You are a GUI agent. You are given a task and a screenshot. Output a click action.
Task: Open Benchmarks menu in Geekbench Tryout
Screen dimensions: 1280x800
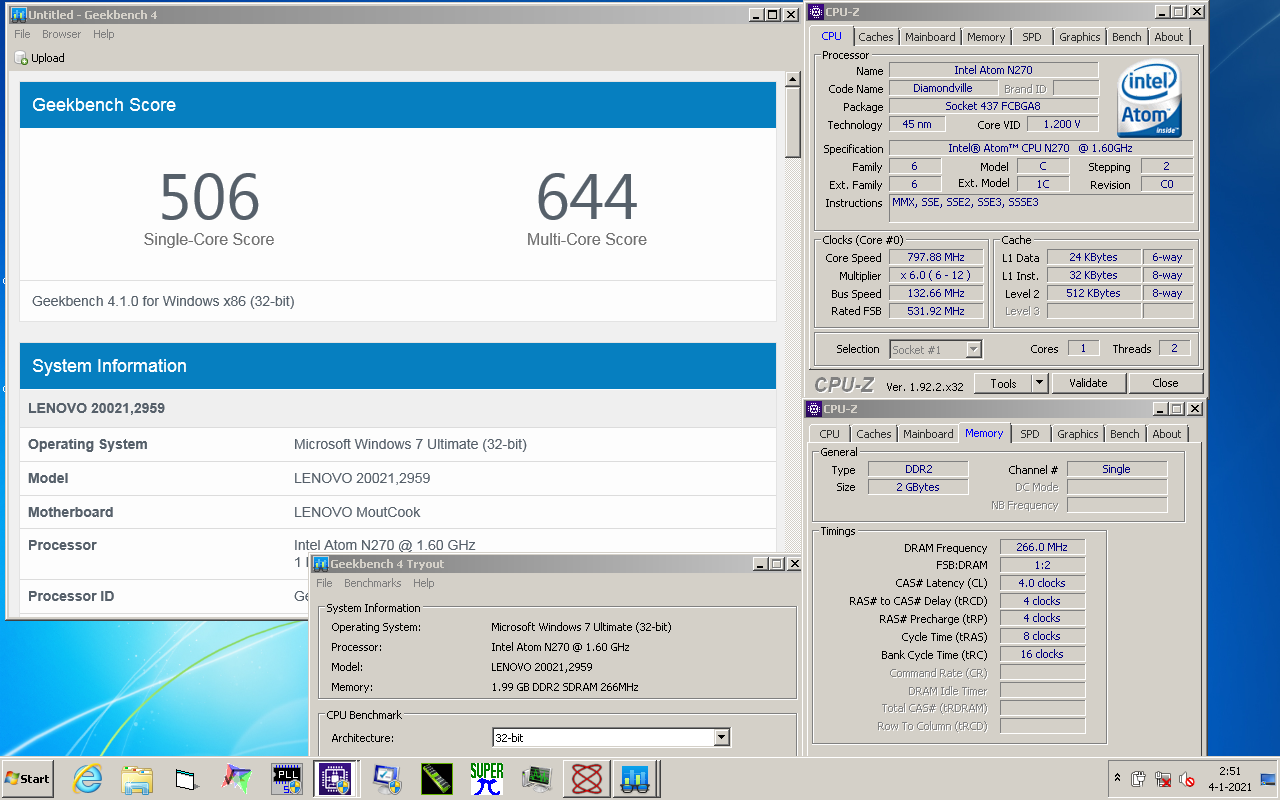372,583
